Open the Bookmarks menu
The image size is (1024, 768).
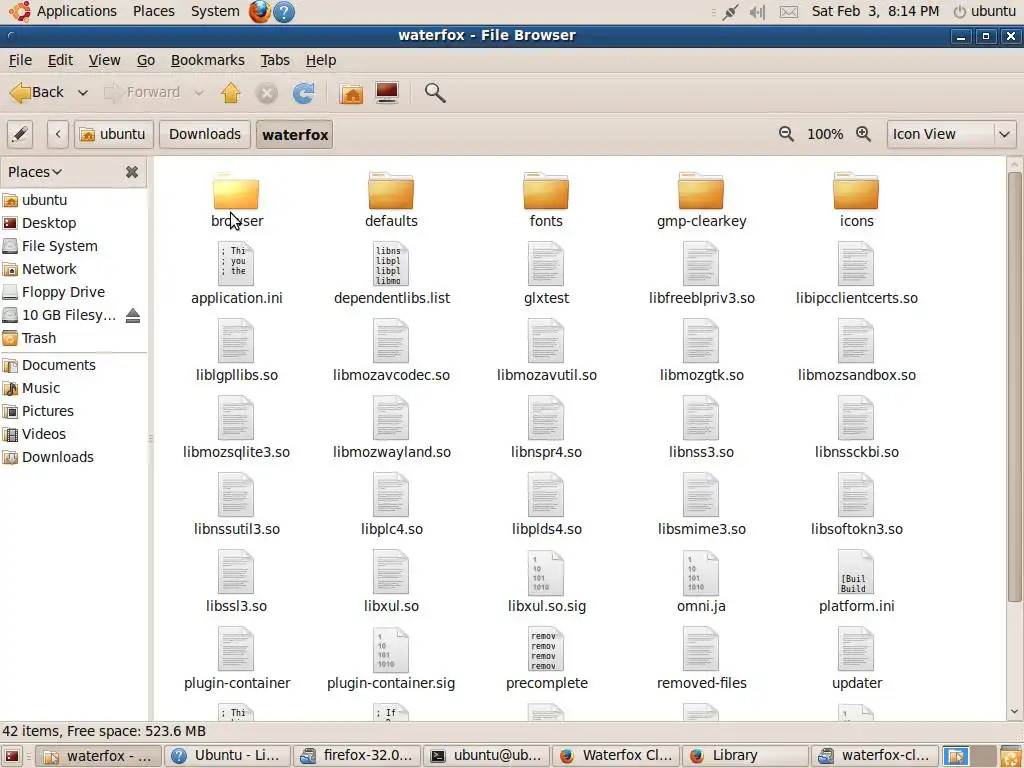208,60
